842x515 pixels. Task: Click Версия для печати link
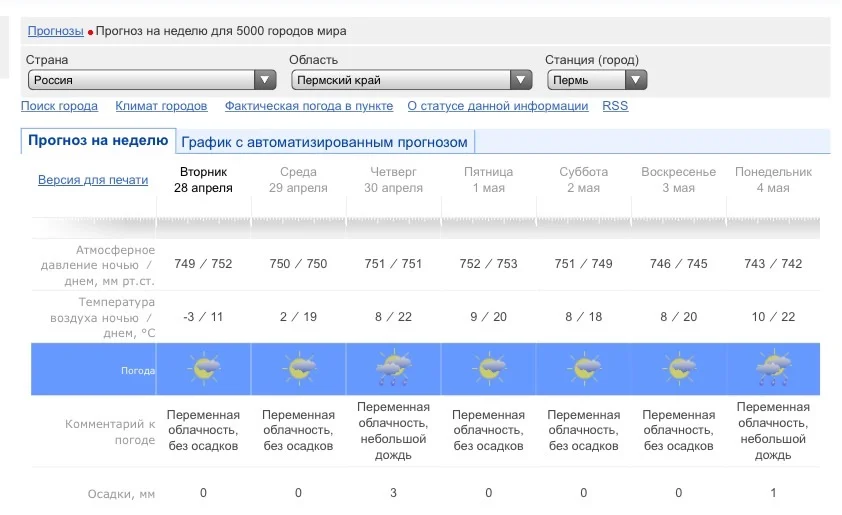(93, 180)
